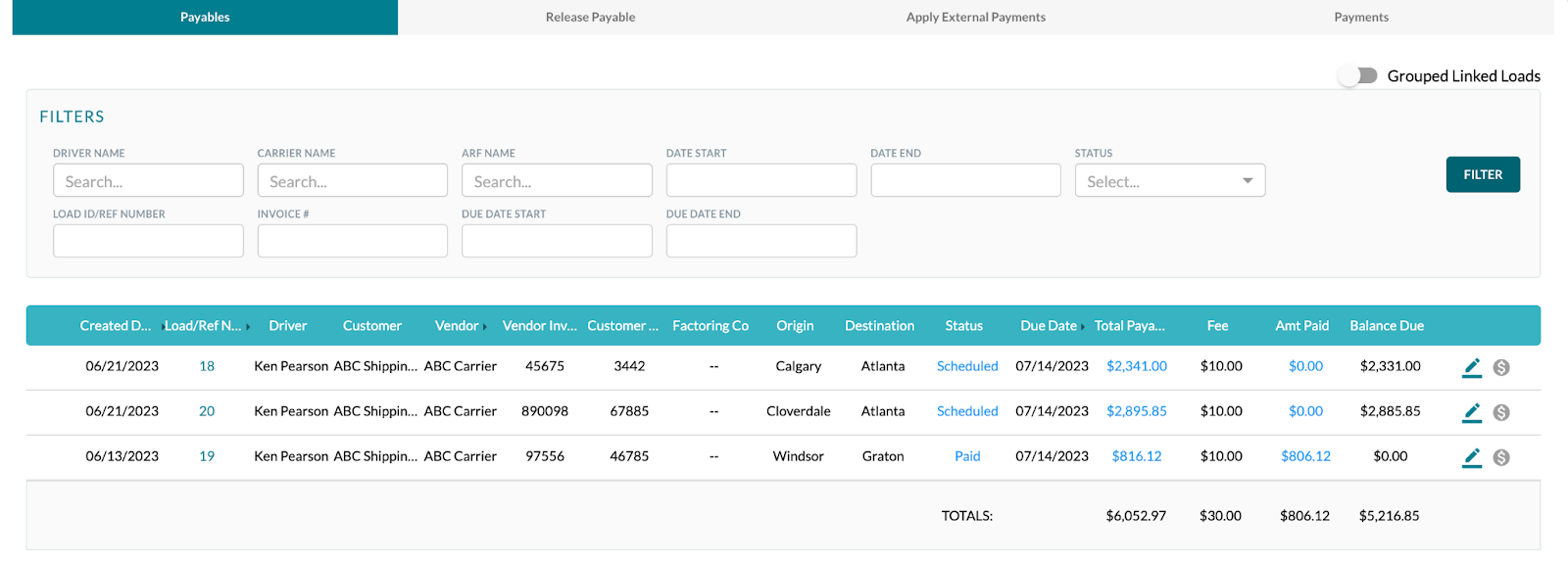Click the Status column header
1568x565 pixels.
(964, 326)
